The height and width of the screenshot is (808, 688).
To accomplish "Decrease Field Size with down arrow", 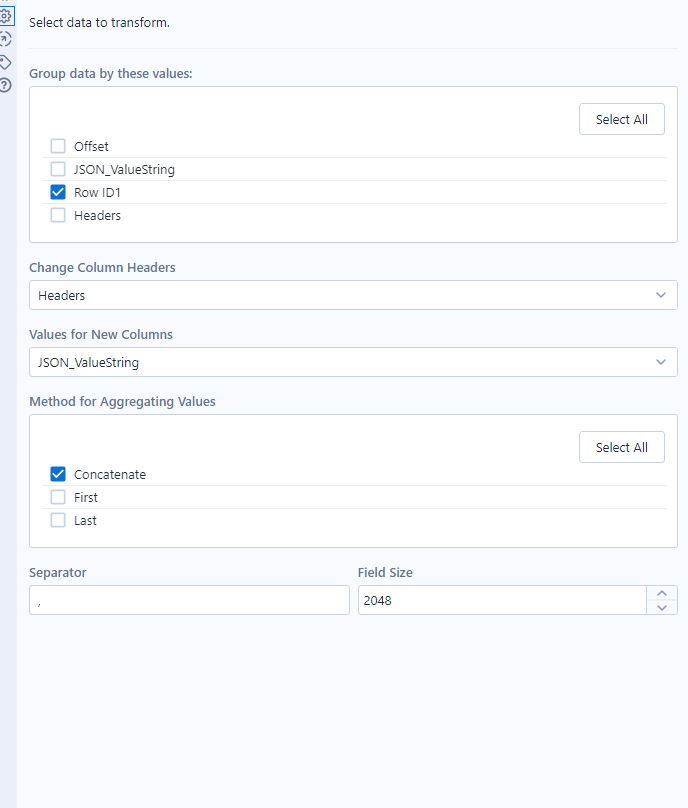I will tap(662, 607).
